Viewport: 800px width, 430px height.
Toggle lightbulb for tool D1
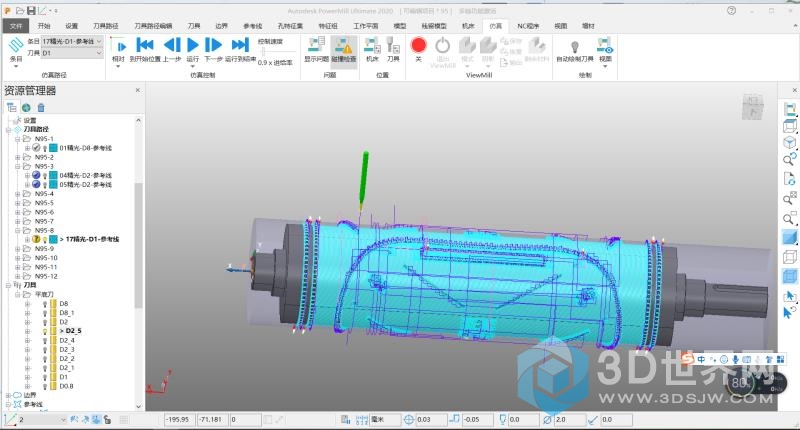[45, 377]
